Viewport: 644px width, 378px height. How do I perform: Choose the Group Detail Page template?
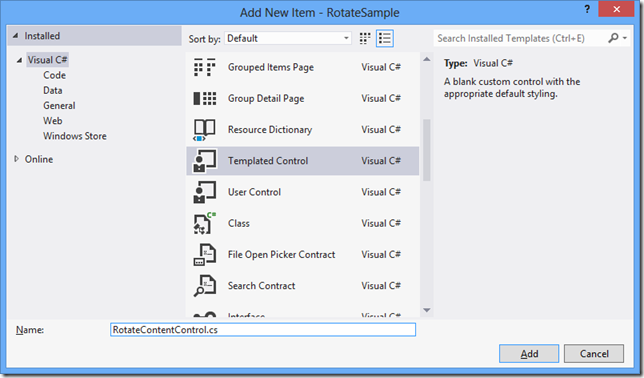303,99
